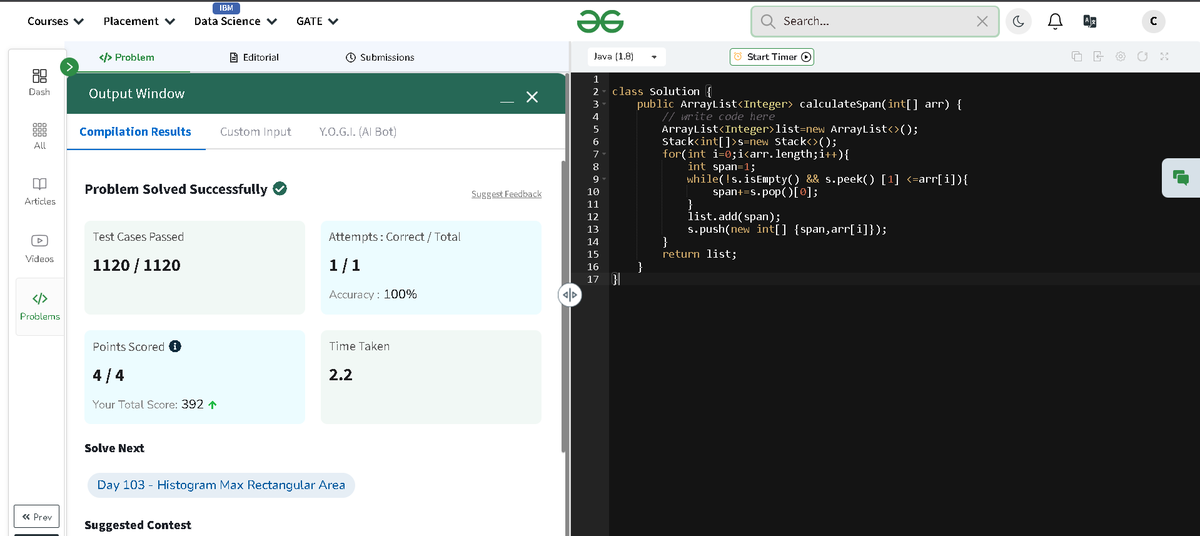Open All in the sidebar
This screenshot has height=536, width=1200.
click(39, 137)
